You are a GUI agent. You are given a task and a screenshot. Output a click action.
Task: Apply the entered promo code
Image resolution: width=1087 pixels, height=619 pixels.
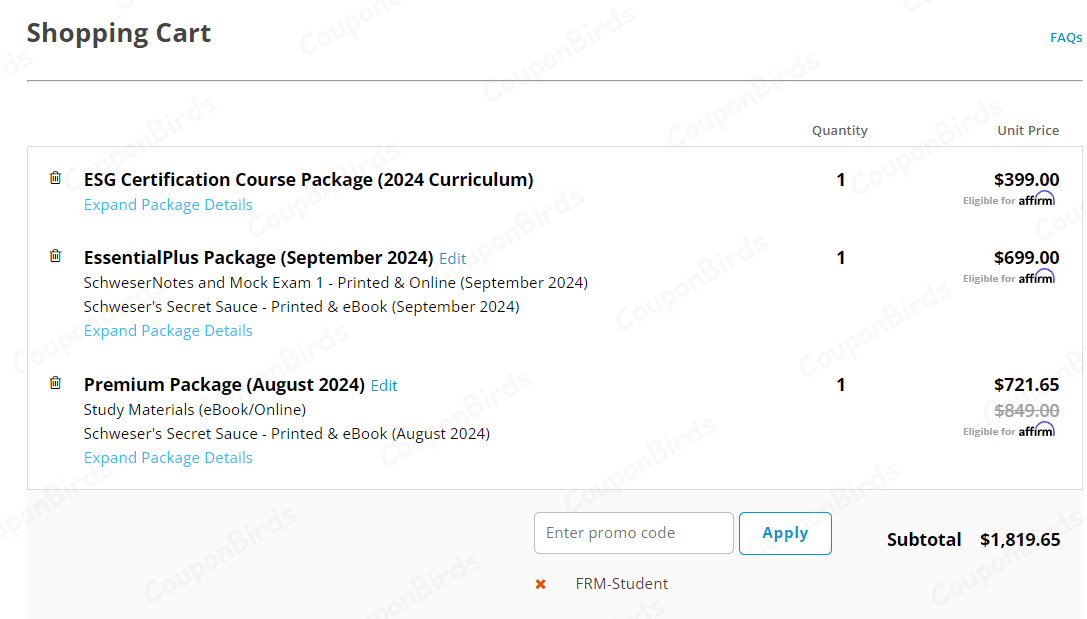(785, 533)
